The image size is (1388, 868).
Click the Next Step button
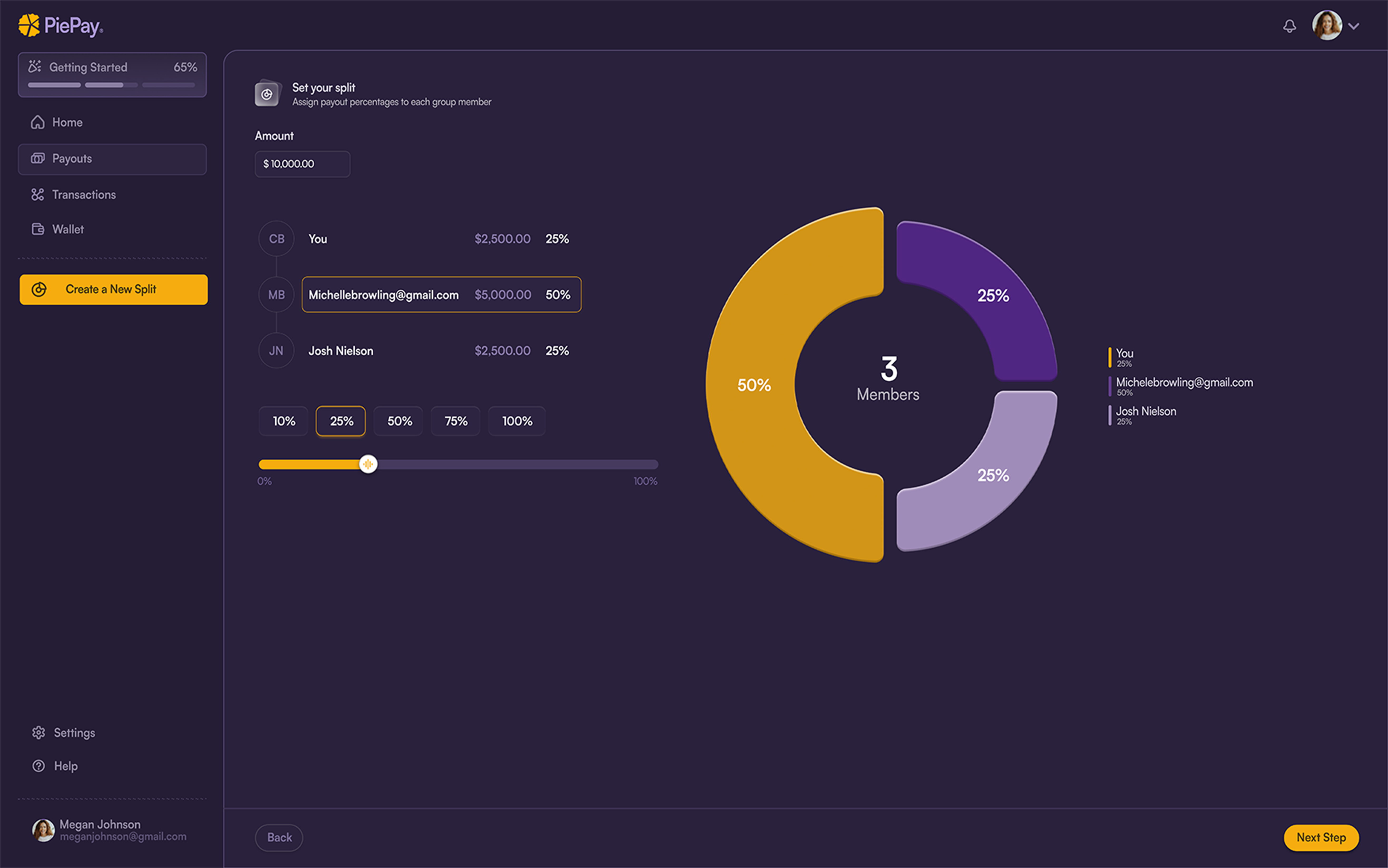pos(1321,838)
